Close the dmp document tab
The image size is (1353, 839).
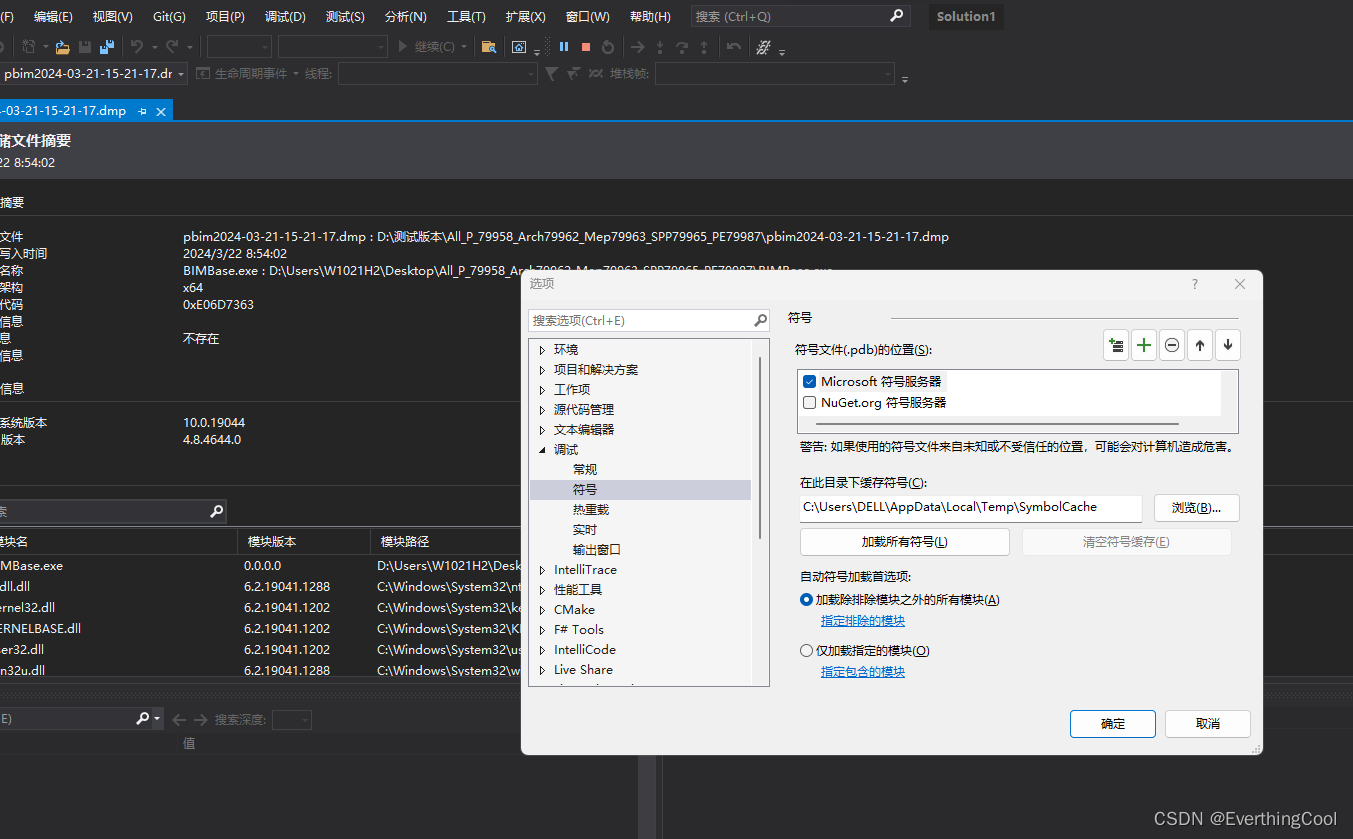pos(162,111)
